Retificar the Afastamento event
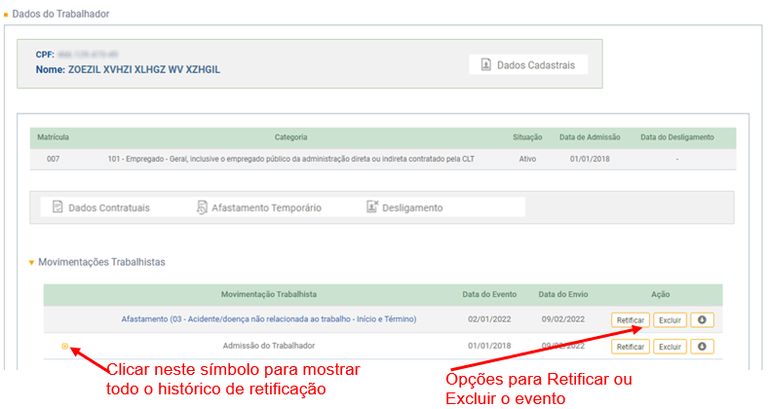 click(630, 320)
